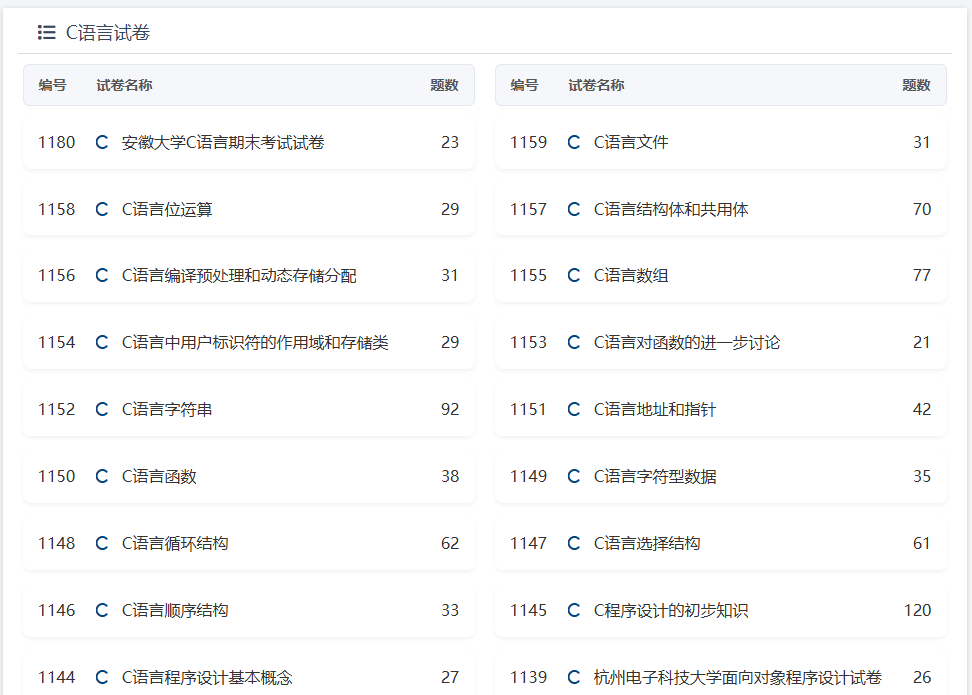
Task: Click the C icon in row 1139
Action: click(x=573, y=677)
